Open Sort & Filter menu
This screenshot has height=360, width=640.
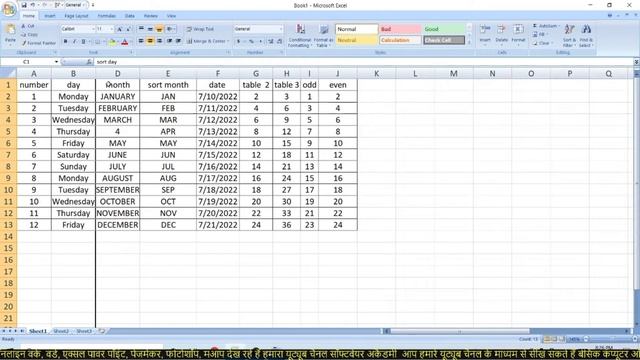click(569, 36)
